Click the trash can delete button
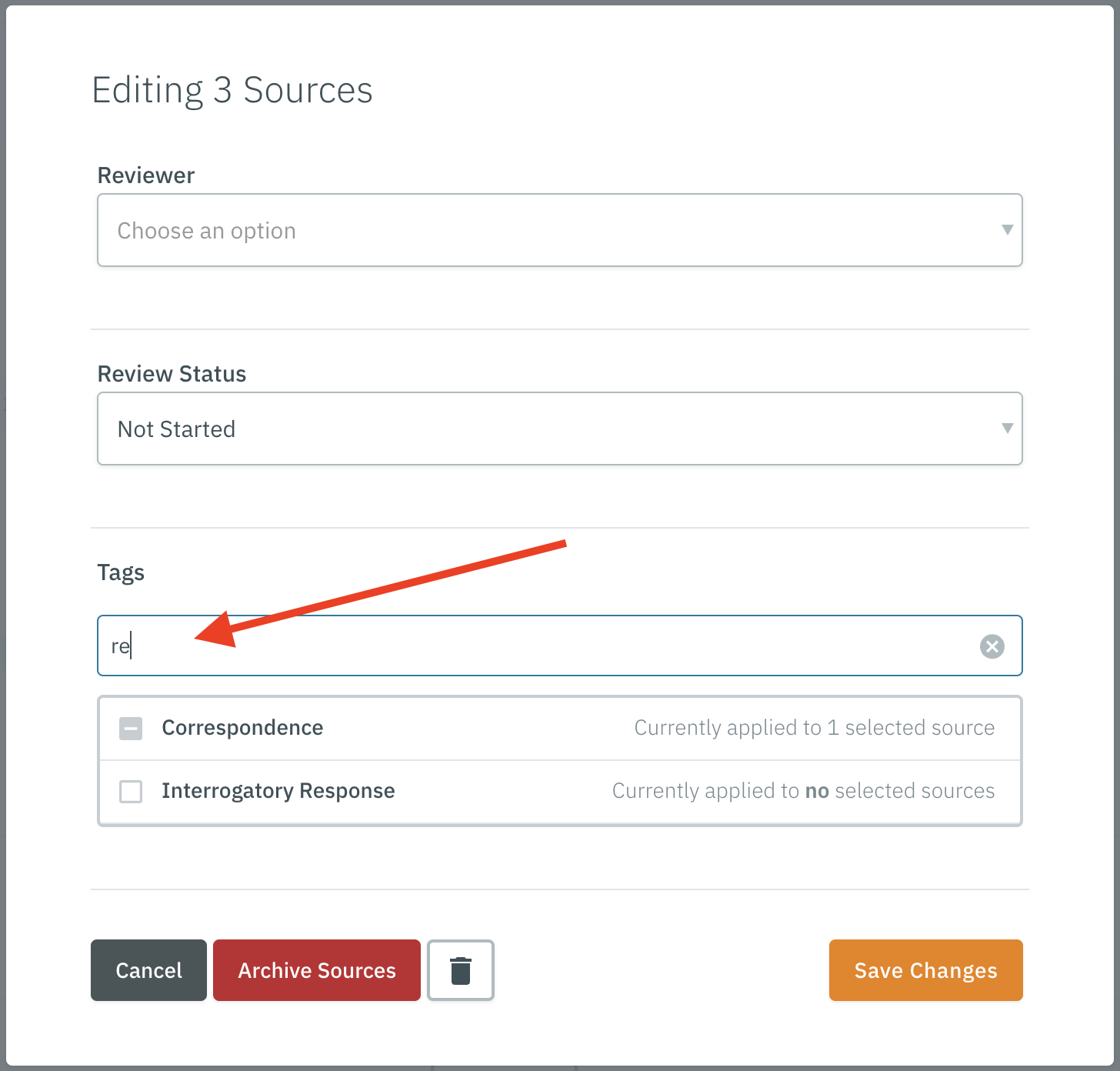 tap(461, 970)
